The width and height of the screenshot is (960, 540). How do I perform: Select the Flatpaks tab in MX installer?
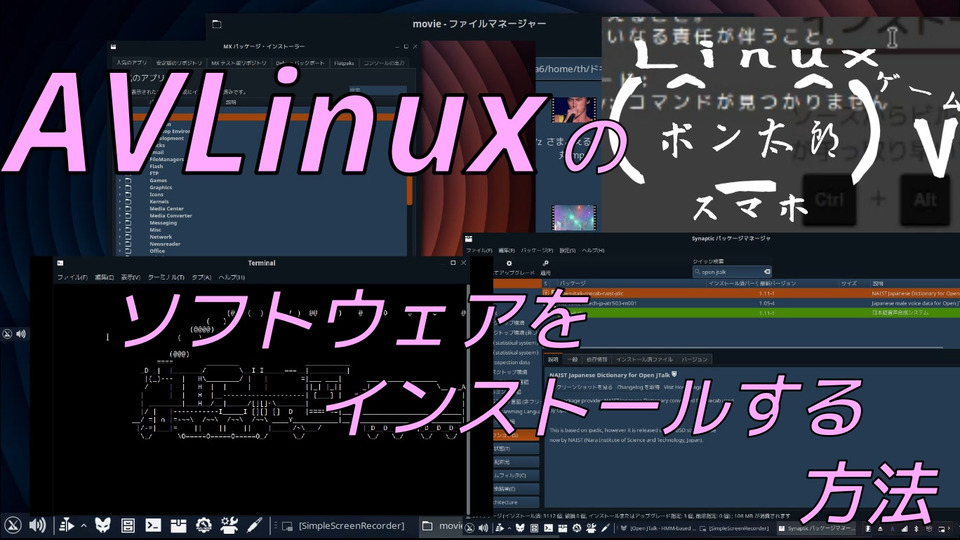(x=344, y=63)
